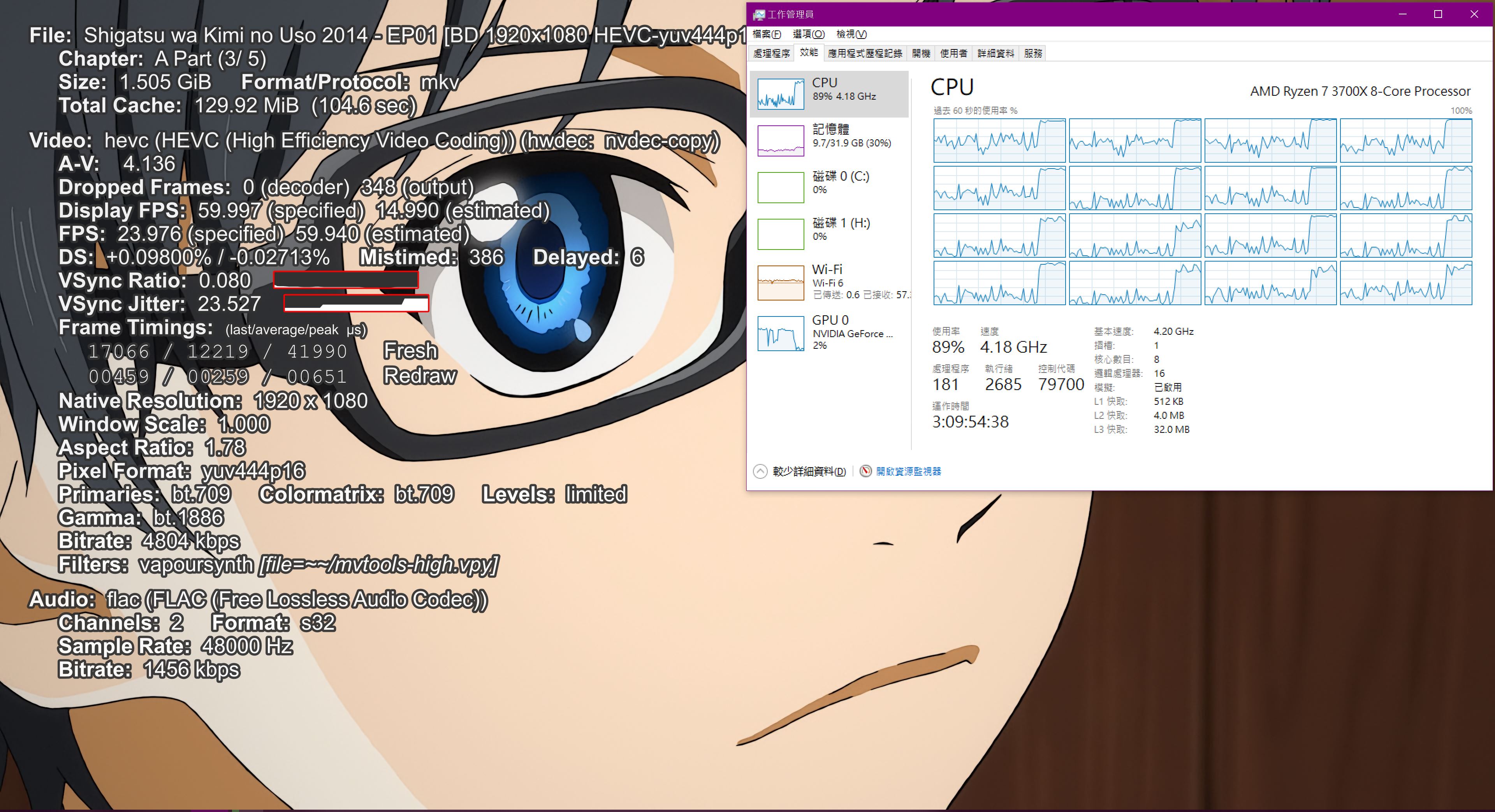Click the AMD Ryzen 7 3700X processor name
The width and height of the screenshot is (1495, 812).
[1360, 91]
